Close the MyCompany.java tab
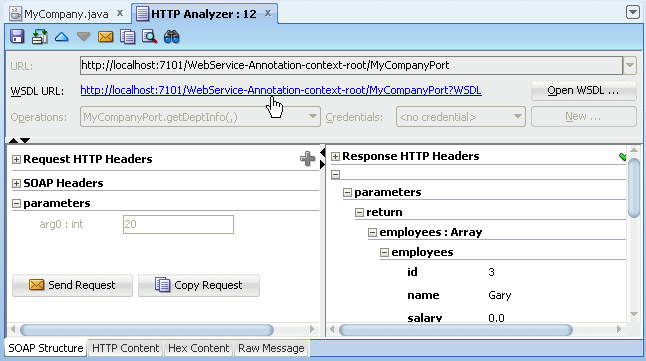 (120, 13)
